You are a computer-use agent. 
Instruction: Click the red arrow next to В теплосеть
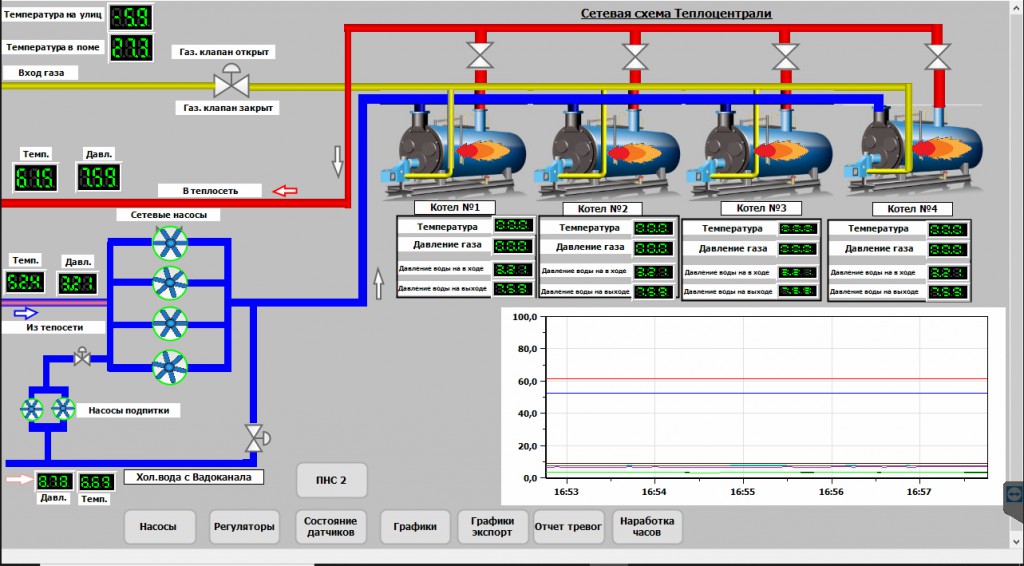[285, 191]
